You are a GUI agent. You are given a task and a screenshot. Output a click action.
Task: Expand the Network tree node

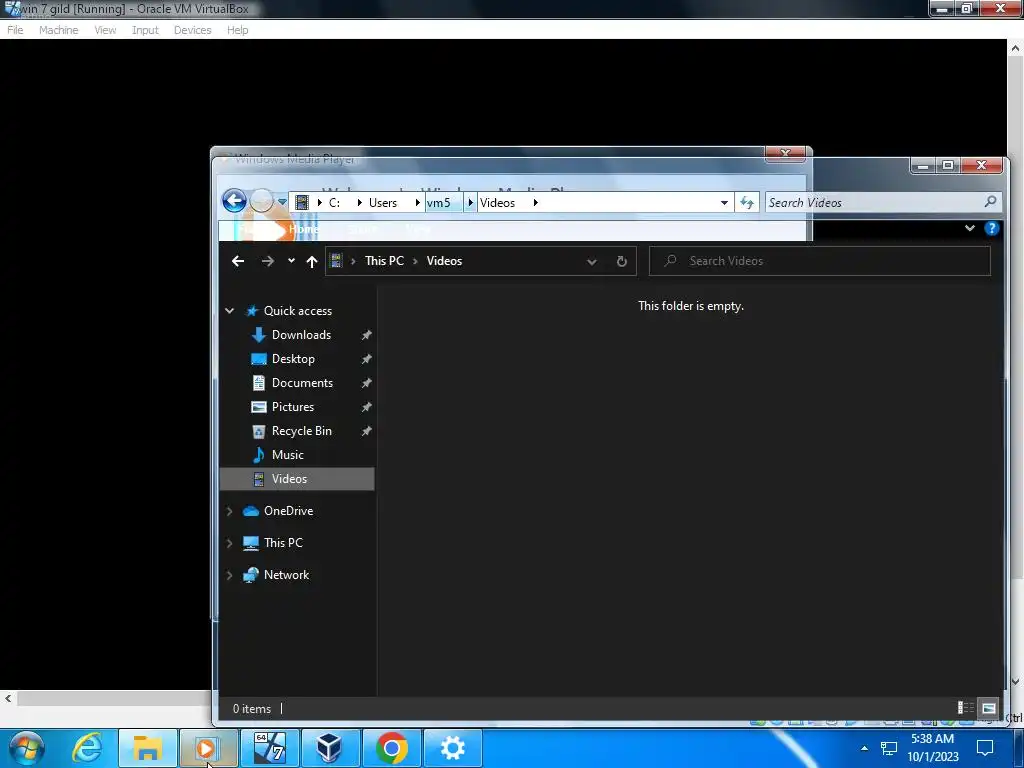229,575
